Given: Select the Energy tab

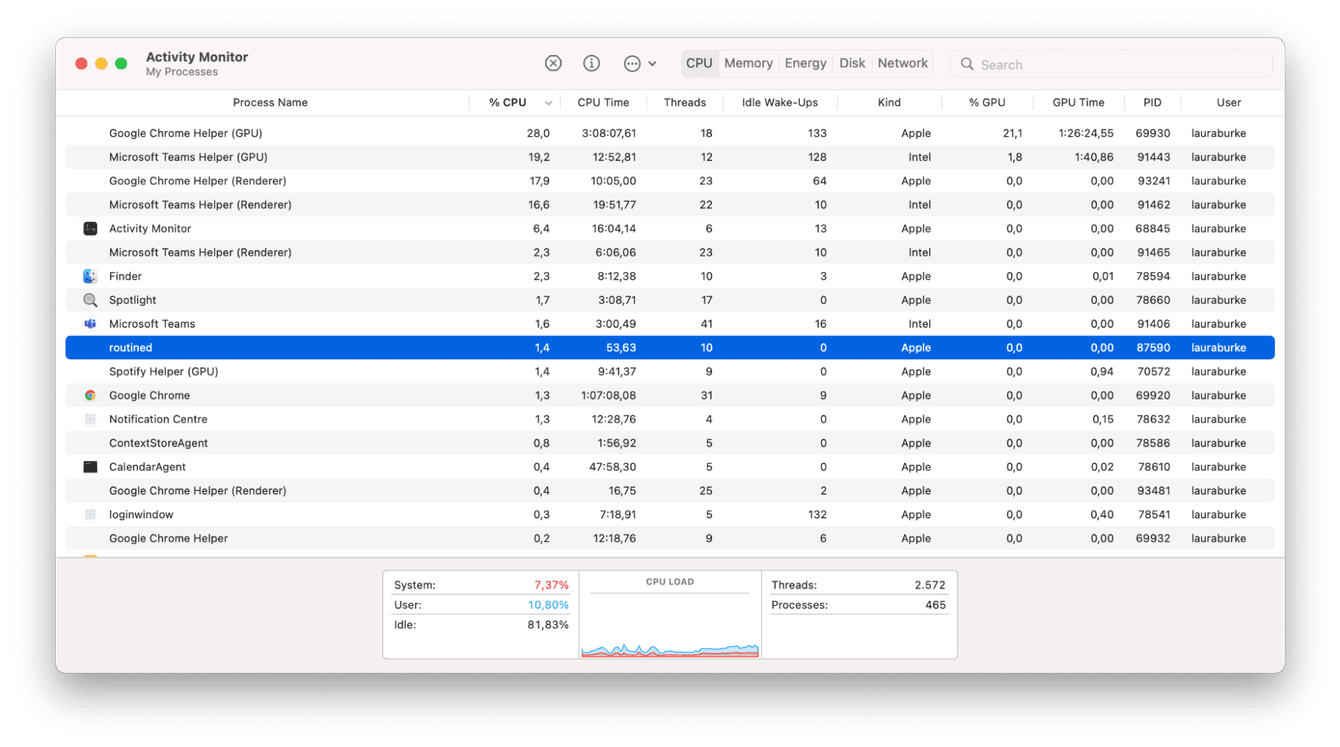Looking at the screenshot, I should pyautogui.click(x=805, y=62).
